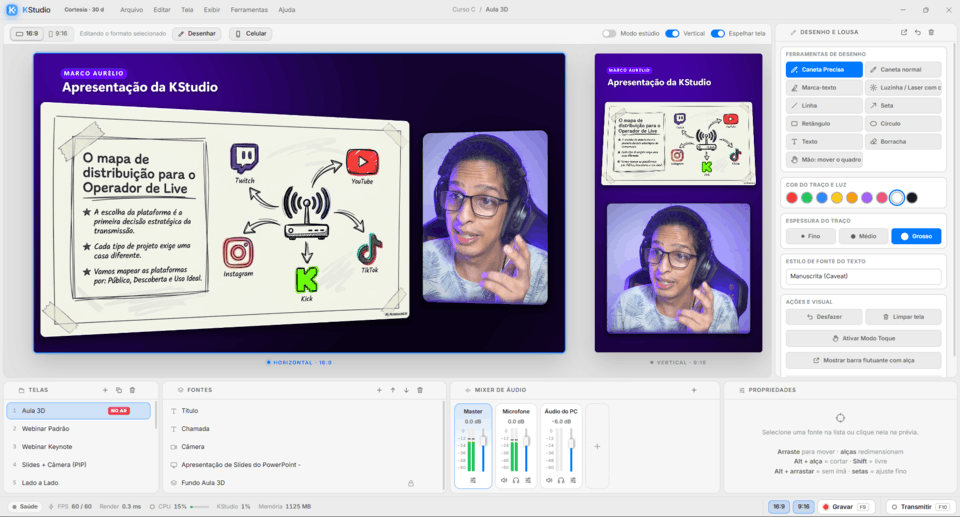The width and height of the screenshot is (960, 517).
Task: Open the Ferramentas menu
Action: click(249, 10)
